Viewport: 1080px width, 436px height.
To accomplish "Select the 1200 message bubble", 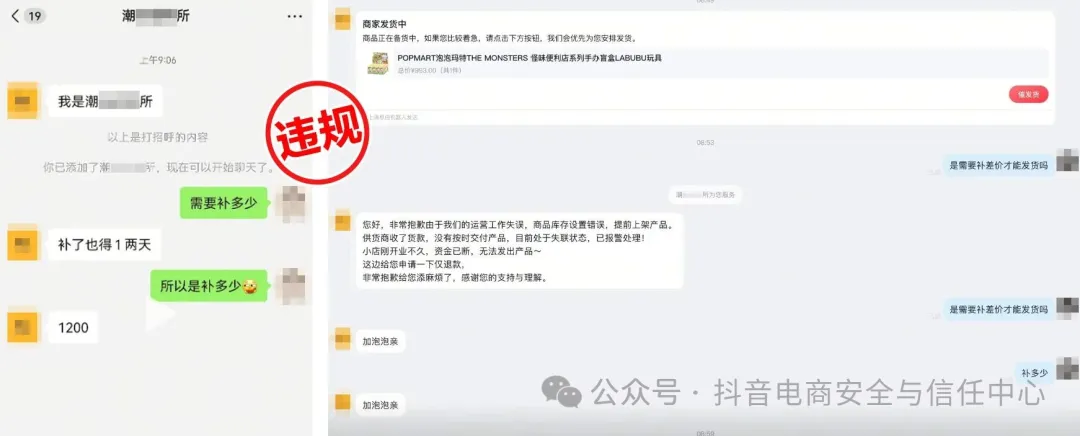I will pyautogui.click(x=73, y=327).
